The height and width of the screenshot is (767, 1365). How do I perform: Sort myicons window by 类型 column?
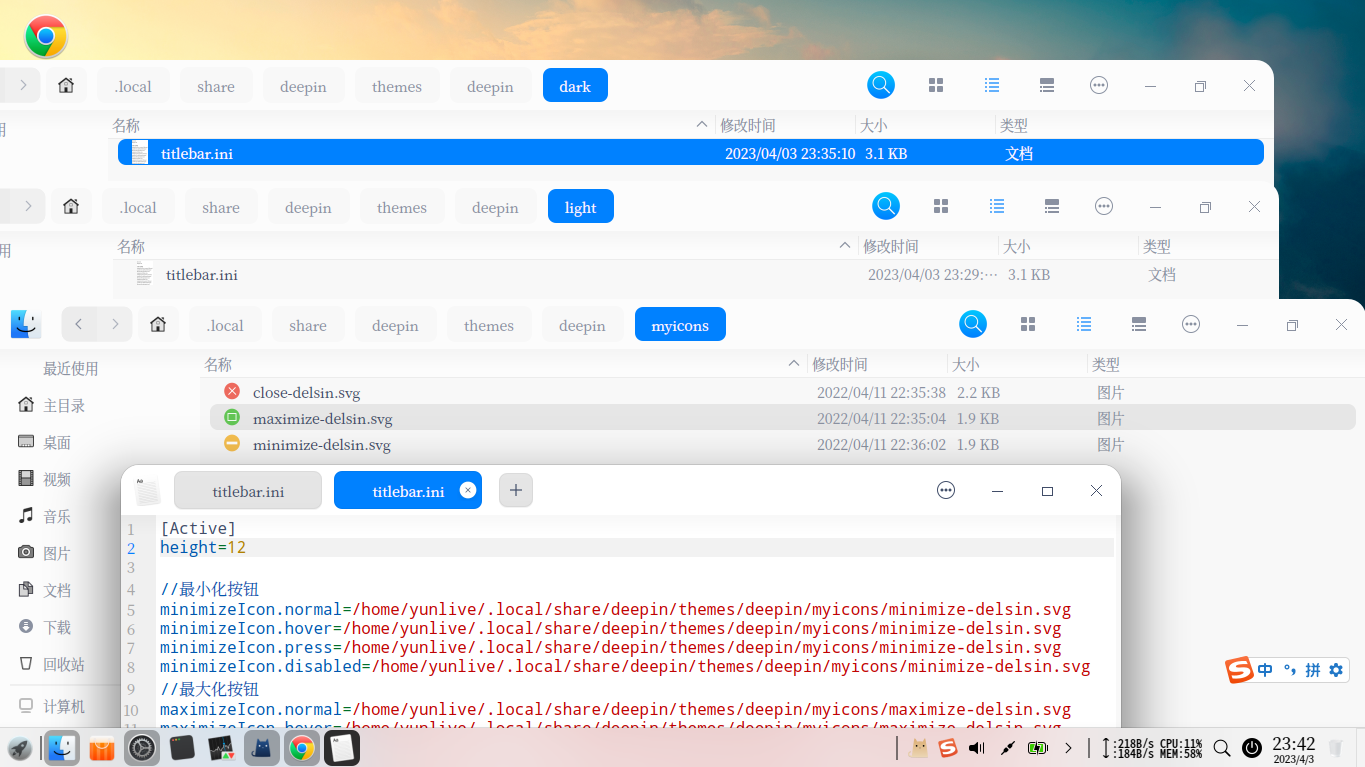click(x=1106, y=365)
